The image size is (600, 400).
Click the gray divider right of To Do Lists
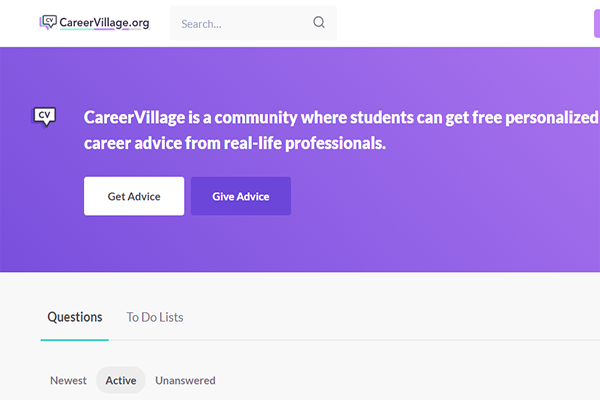pyautogui.click(x=400, y=340)
